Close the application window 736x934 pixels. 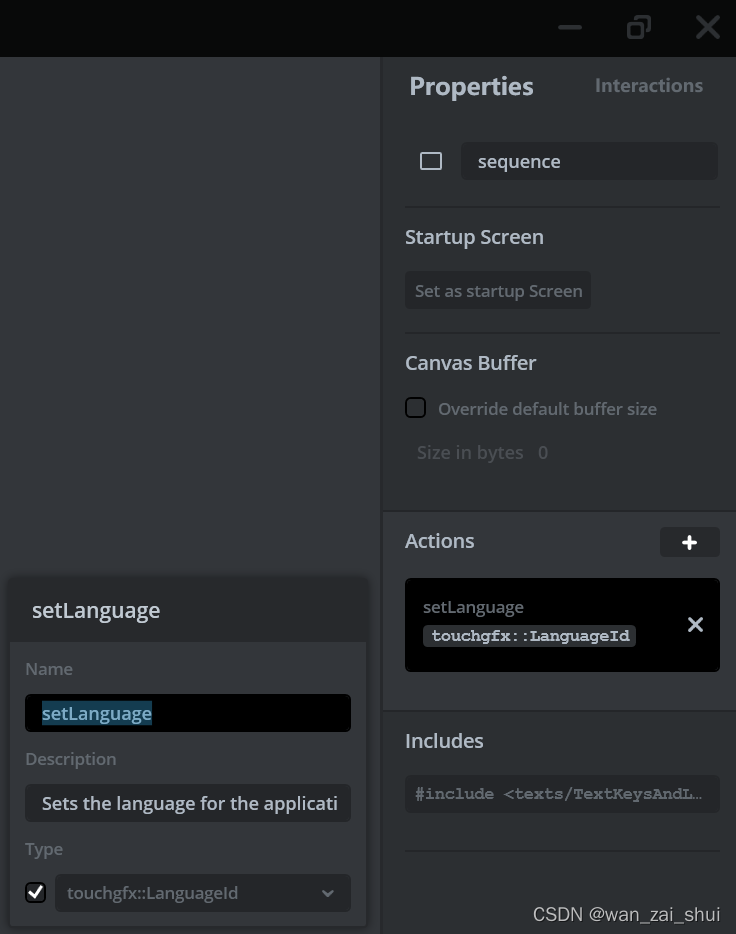point(707,27)
